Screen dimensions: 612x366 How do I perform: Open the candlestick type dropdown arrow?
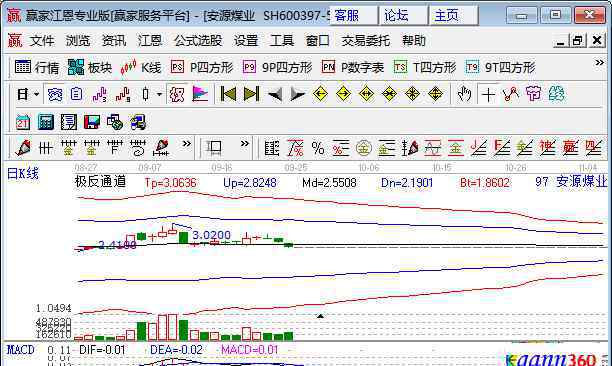click(159, 94)
